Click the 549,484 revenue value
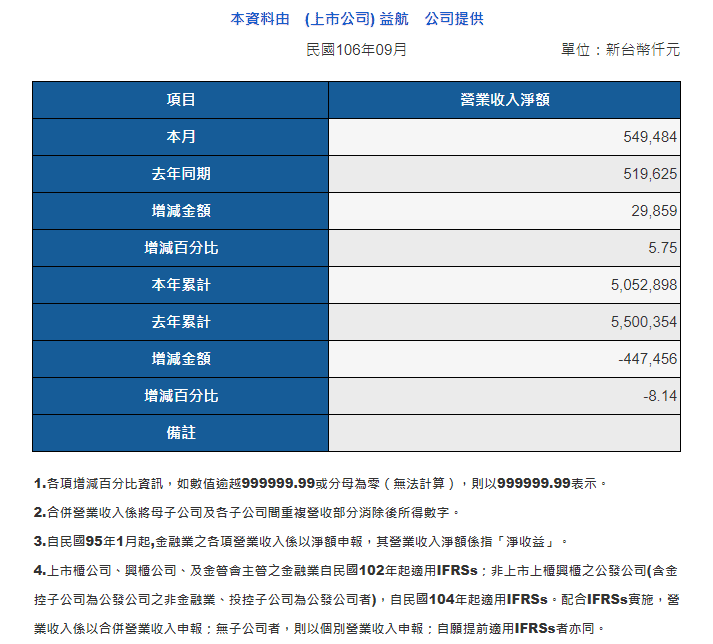Viewport: 713px width, 644px height. click(x=649, y=137)
